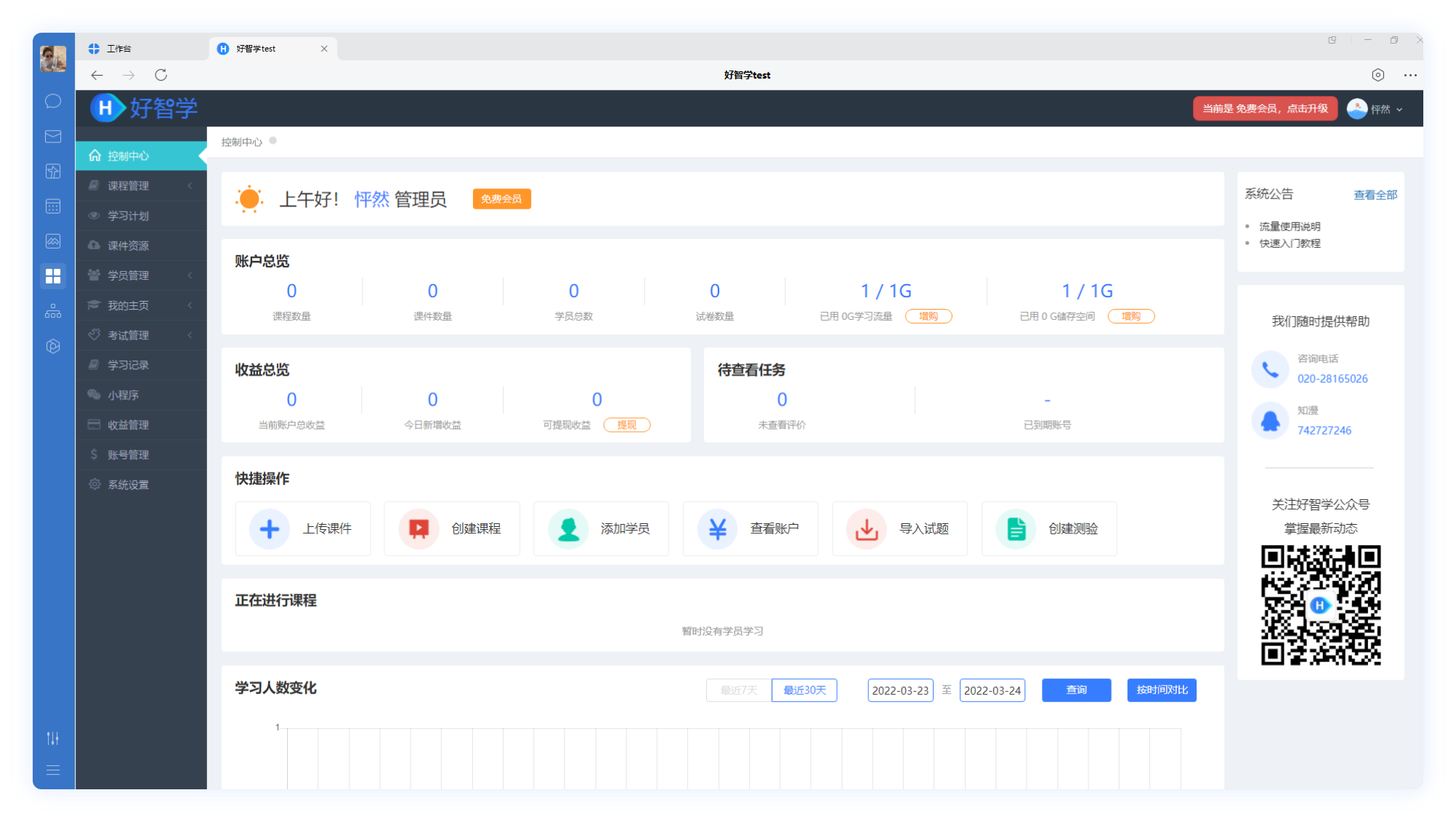This screenshot has width=1456, height=822.
Task: Open the mail icon in left dock
Action: pyautogui.click(x=53, y=136)
